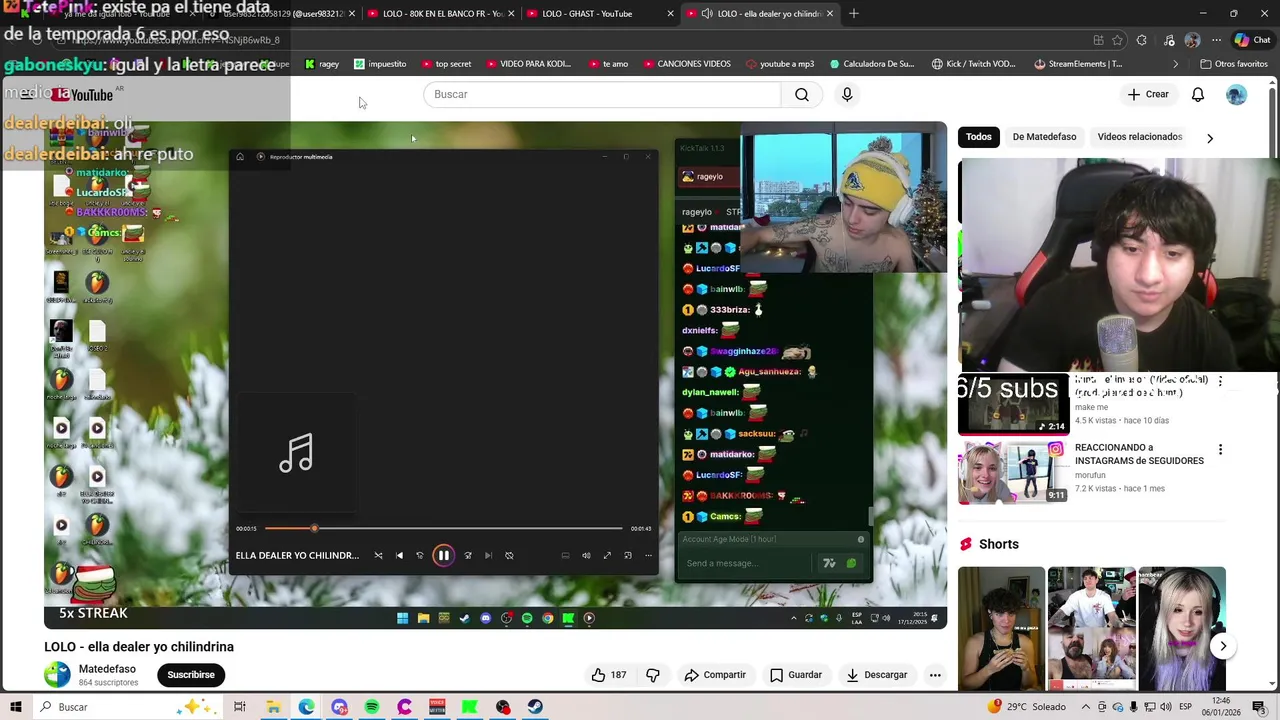Open the 2:14 recommended video thumbnail
Screen dimensions: 1280x720
pos(1013,404)
